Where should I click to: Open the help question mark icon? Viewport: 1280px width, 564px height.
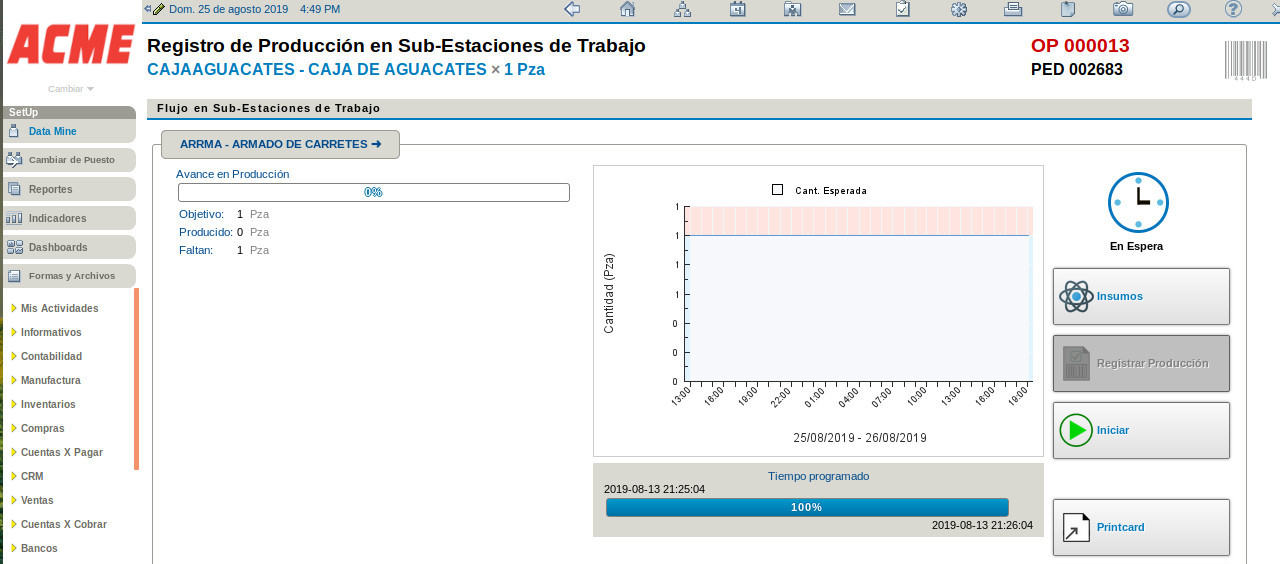[1233, 9]
